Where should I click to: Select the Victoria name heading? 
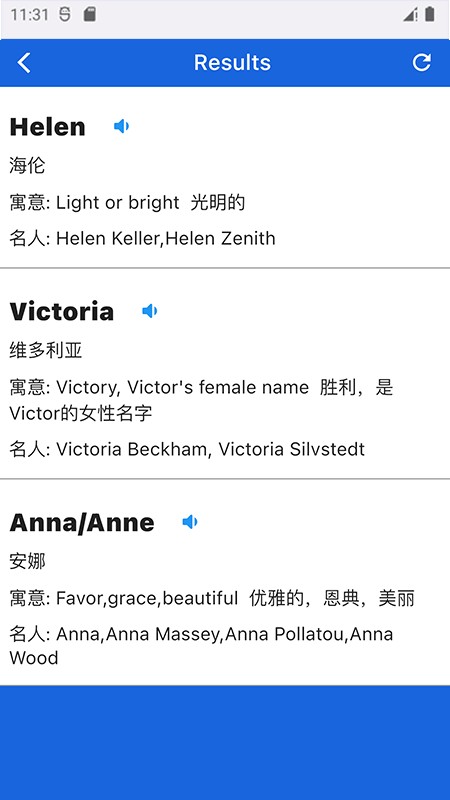(x=62, y=311)
